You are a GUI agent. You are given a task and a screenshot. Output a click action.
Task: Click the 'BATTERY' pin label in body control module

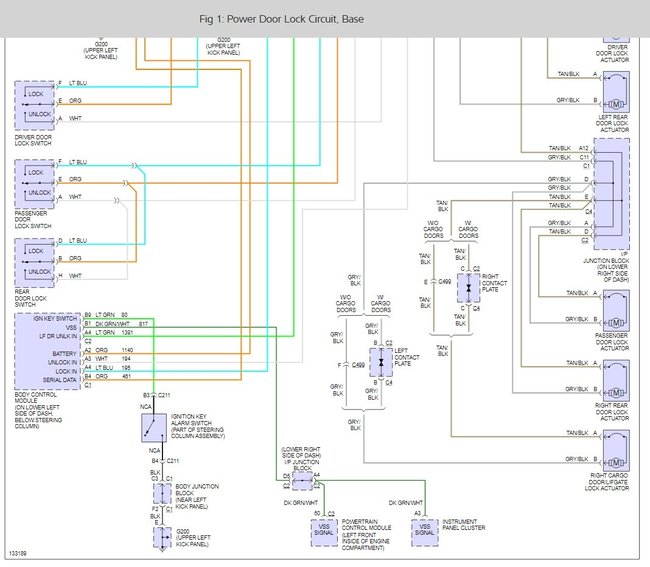64,354
